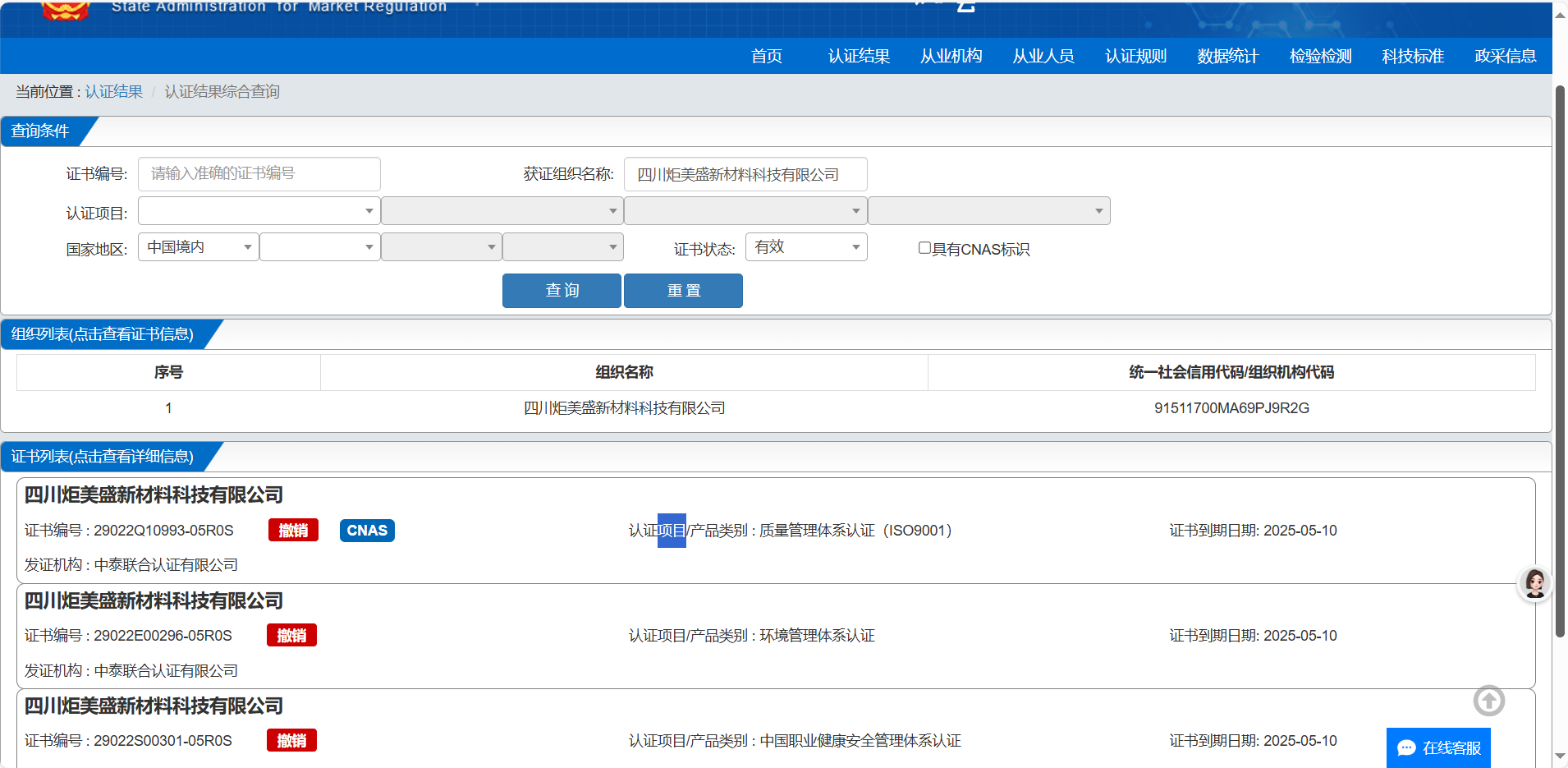Click the 认证结果 breadcrumb link
This screenshot has height=768, width=1568.
point(114,91)
